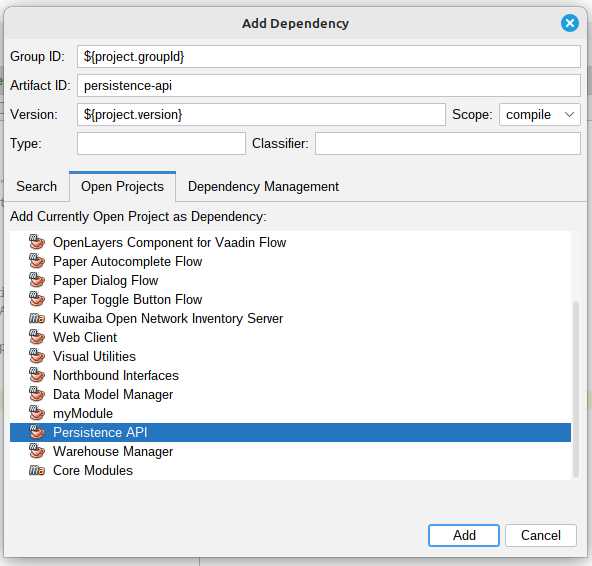Click the Add button
This screenshot has height=566, width=592.
click(464, 535)
